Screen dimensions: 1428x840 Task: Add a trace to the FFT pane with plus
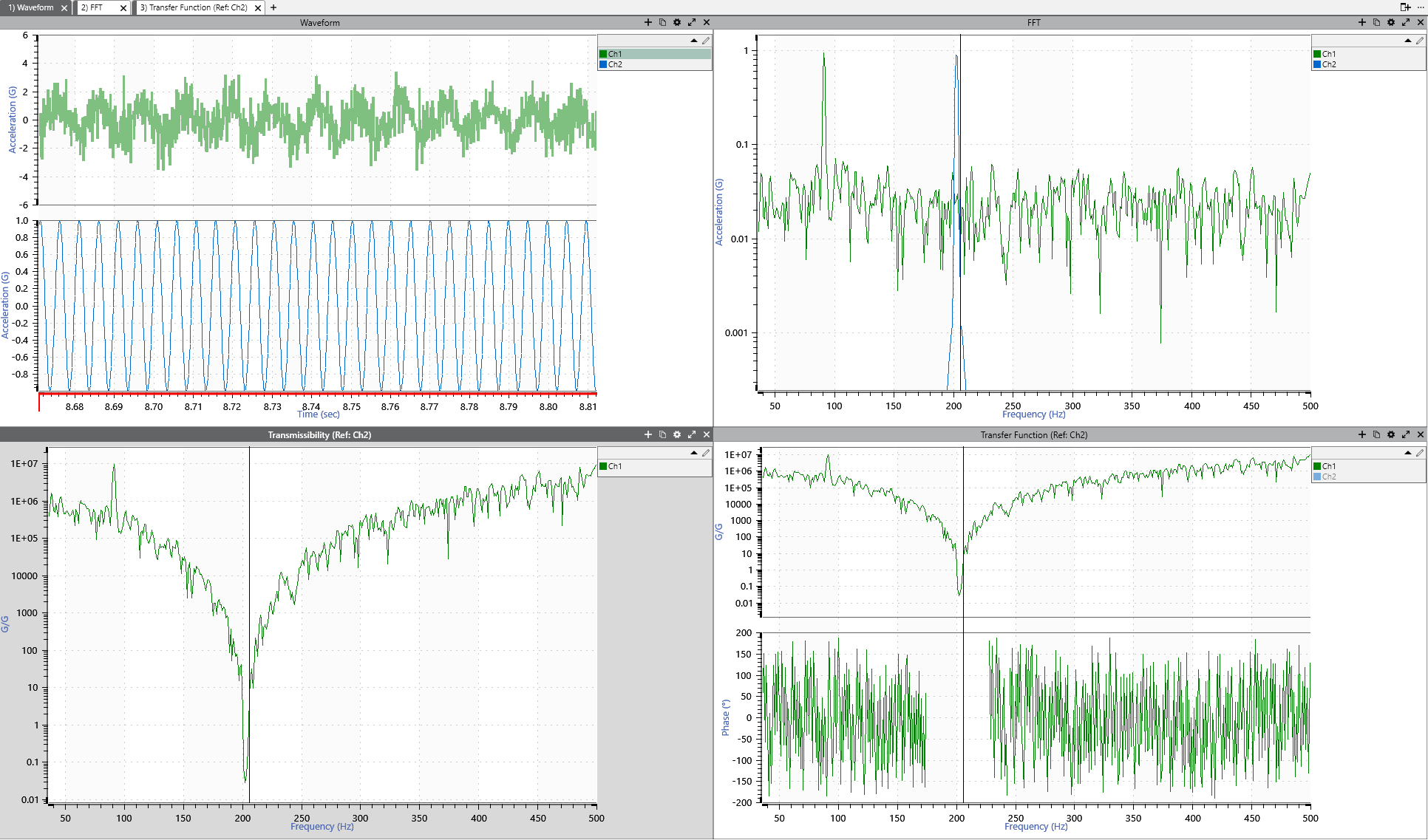click(1362, 22)
